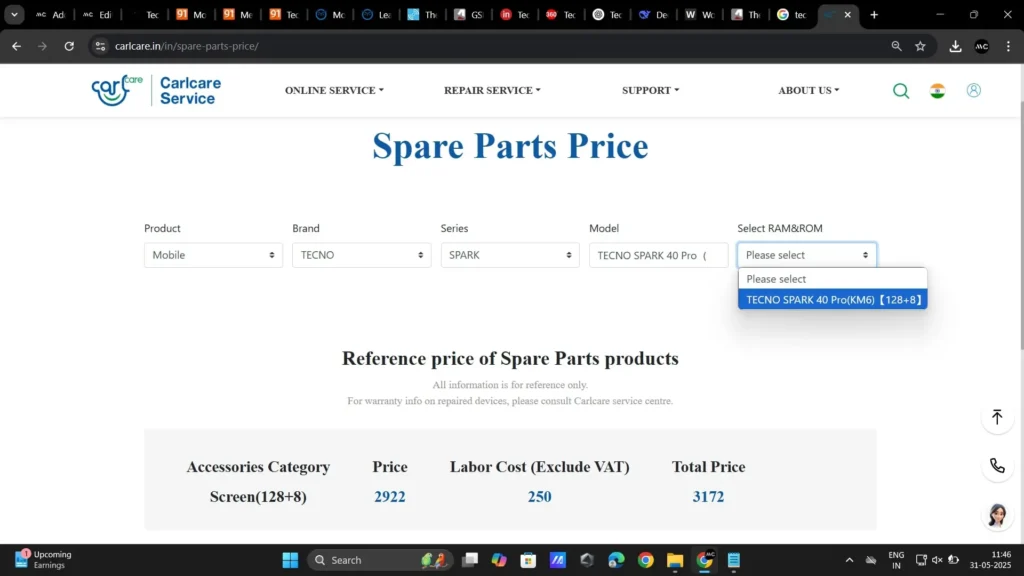Click the labor cost value 250
Image resolution: width=1024 pixels, height=576 pixels.
(539, 497)
